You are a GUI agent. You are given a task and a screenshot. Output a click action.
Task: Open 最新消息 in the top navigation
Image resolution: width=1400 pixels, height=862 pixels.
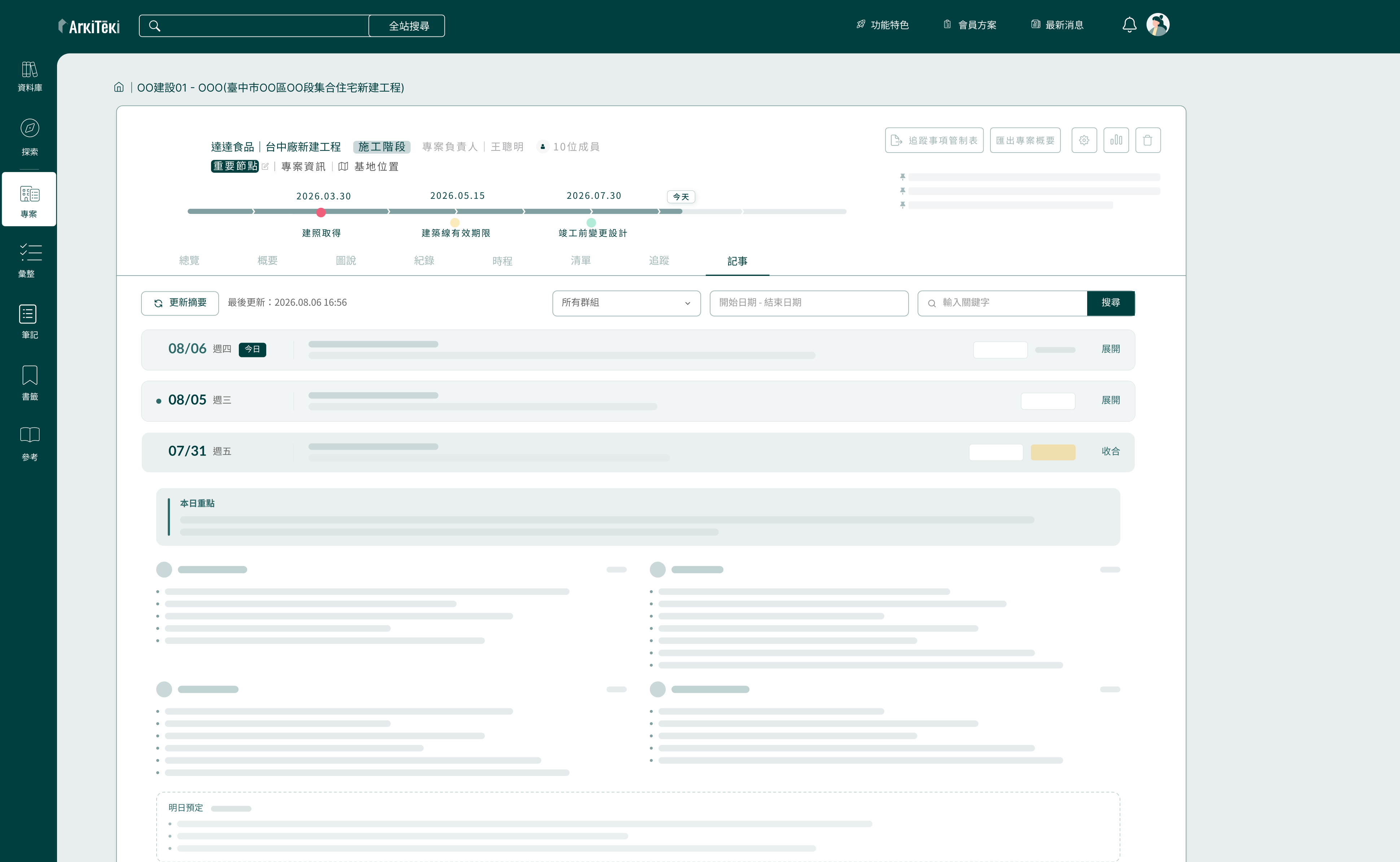1057,25
